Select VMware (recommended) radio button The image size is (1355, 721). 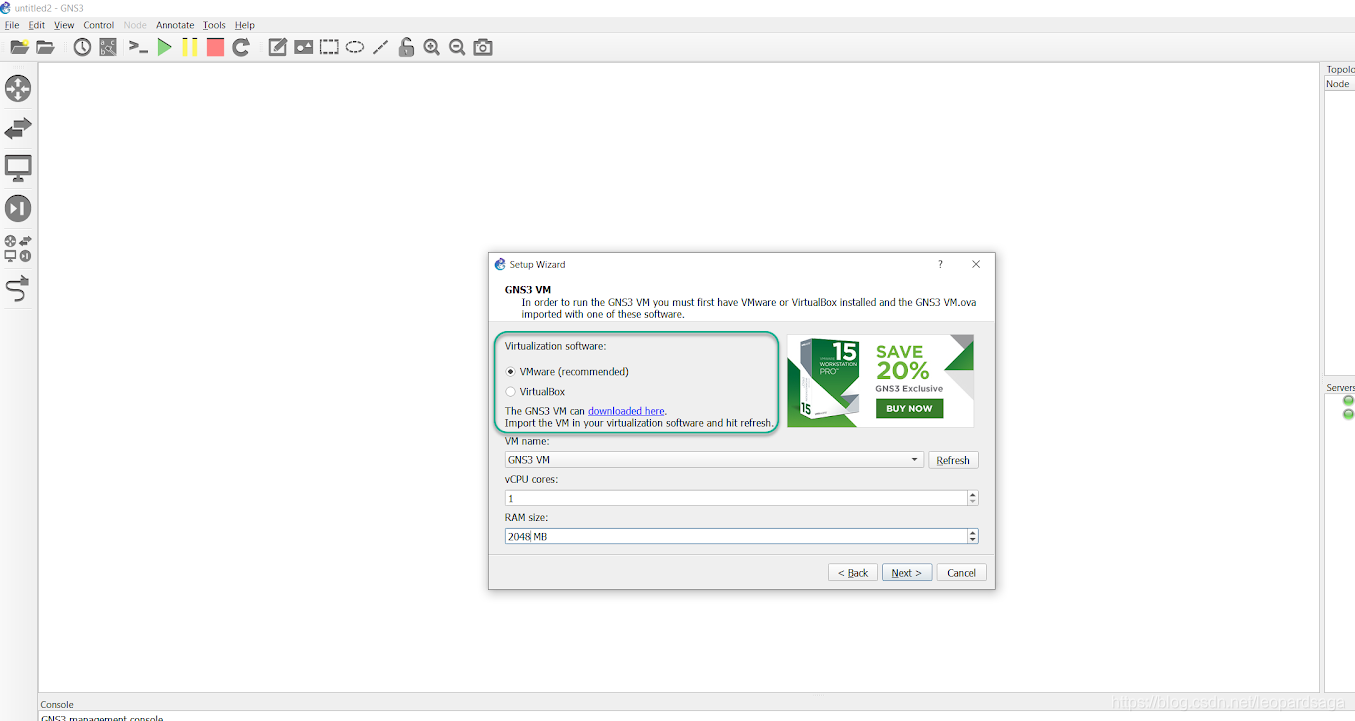(x=511, y=372)
